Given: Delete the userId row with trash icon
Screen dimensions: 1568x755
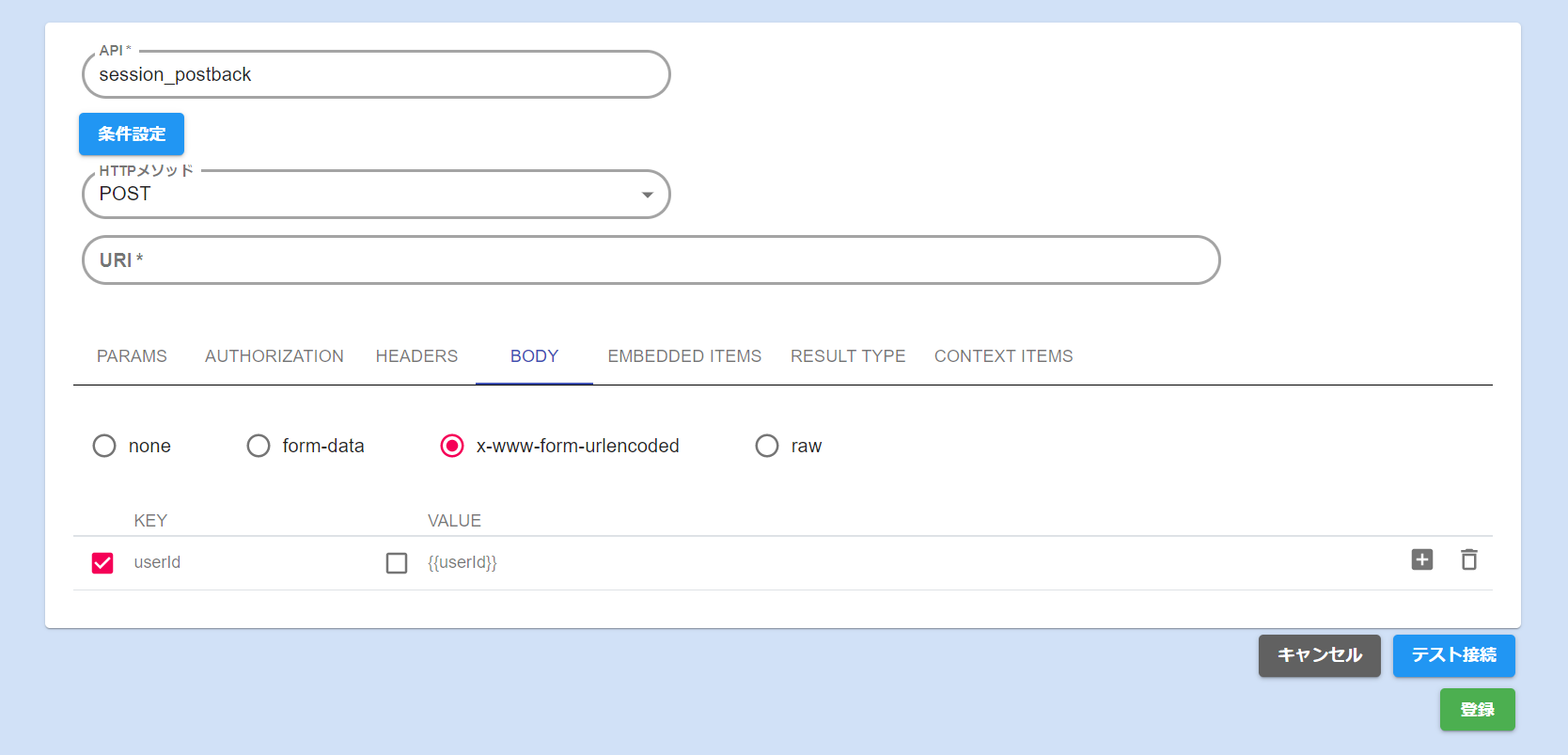Looking at the screenshot, I should 1468,560.
